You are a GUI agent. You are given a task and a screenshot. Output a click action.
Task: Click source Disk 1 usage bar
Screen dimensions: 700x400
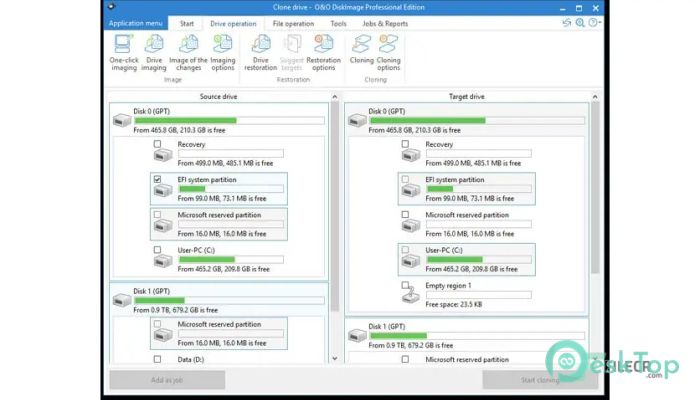(229, 300)
